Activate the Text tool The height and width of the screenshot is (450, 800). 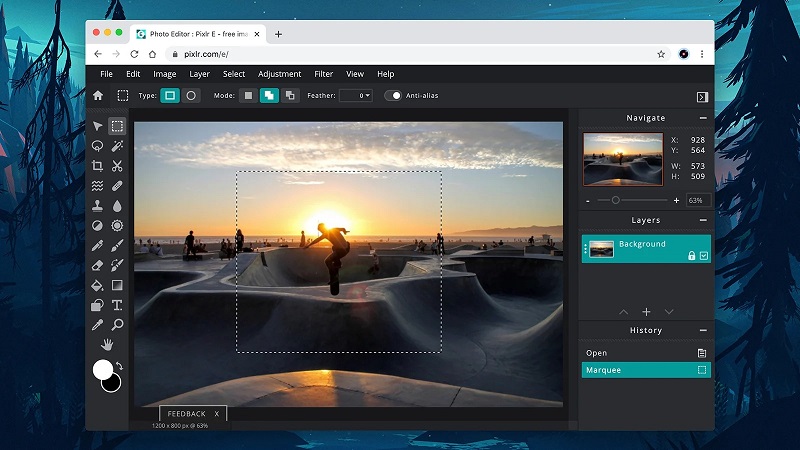[117, 305]
